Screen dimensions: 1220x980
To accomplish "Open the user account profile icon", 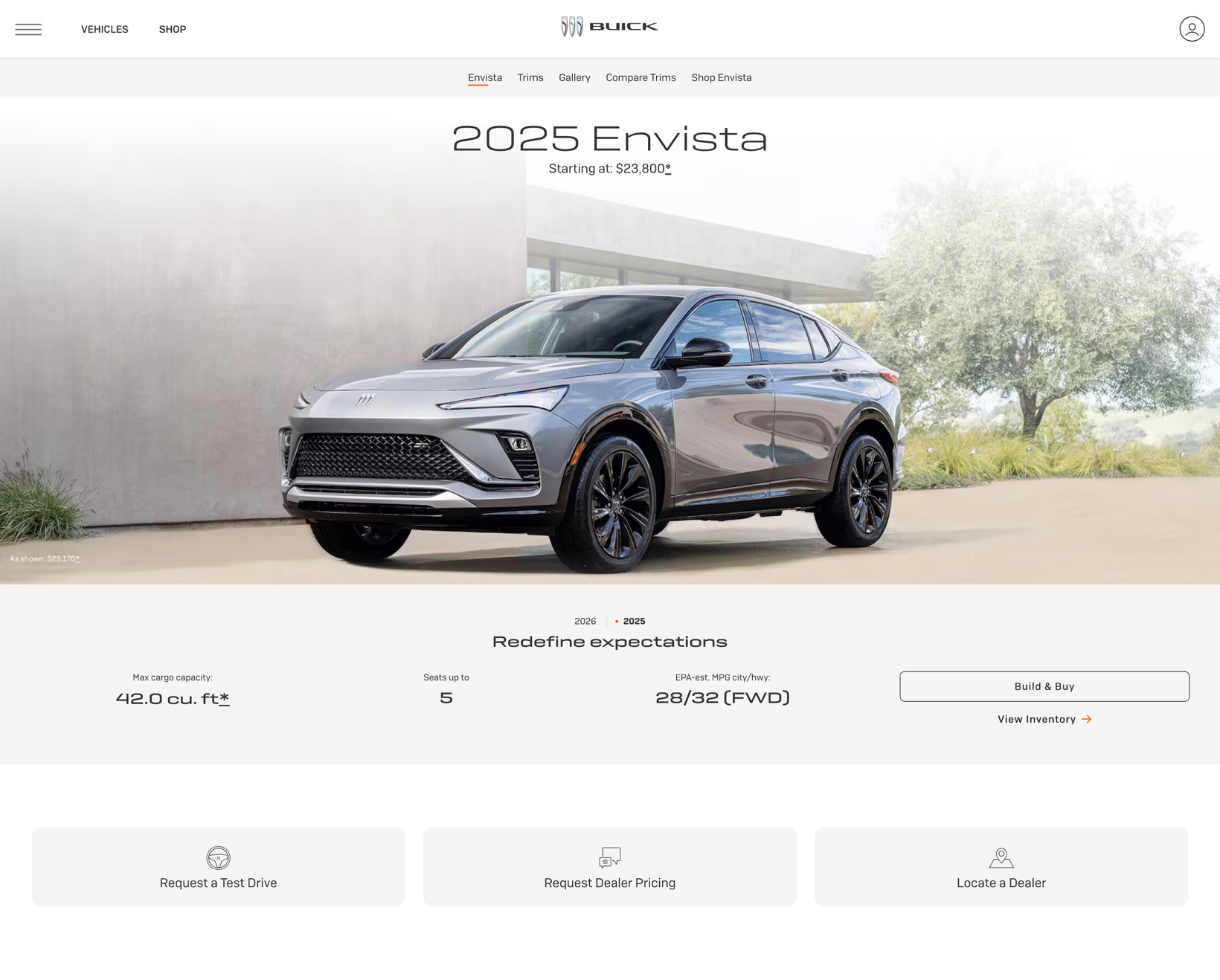I will 1192,29.
